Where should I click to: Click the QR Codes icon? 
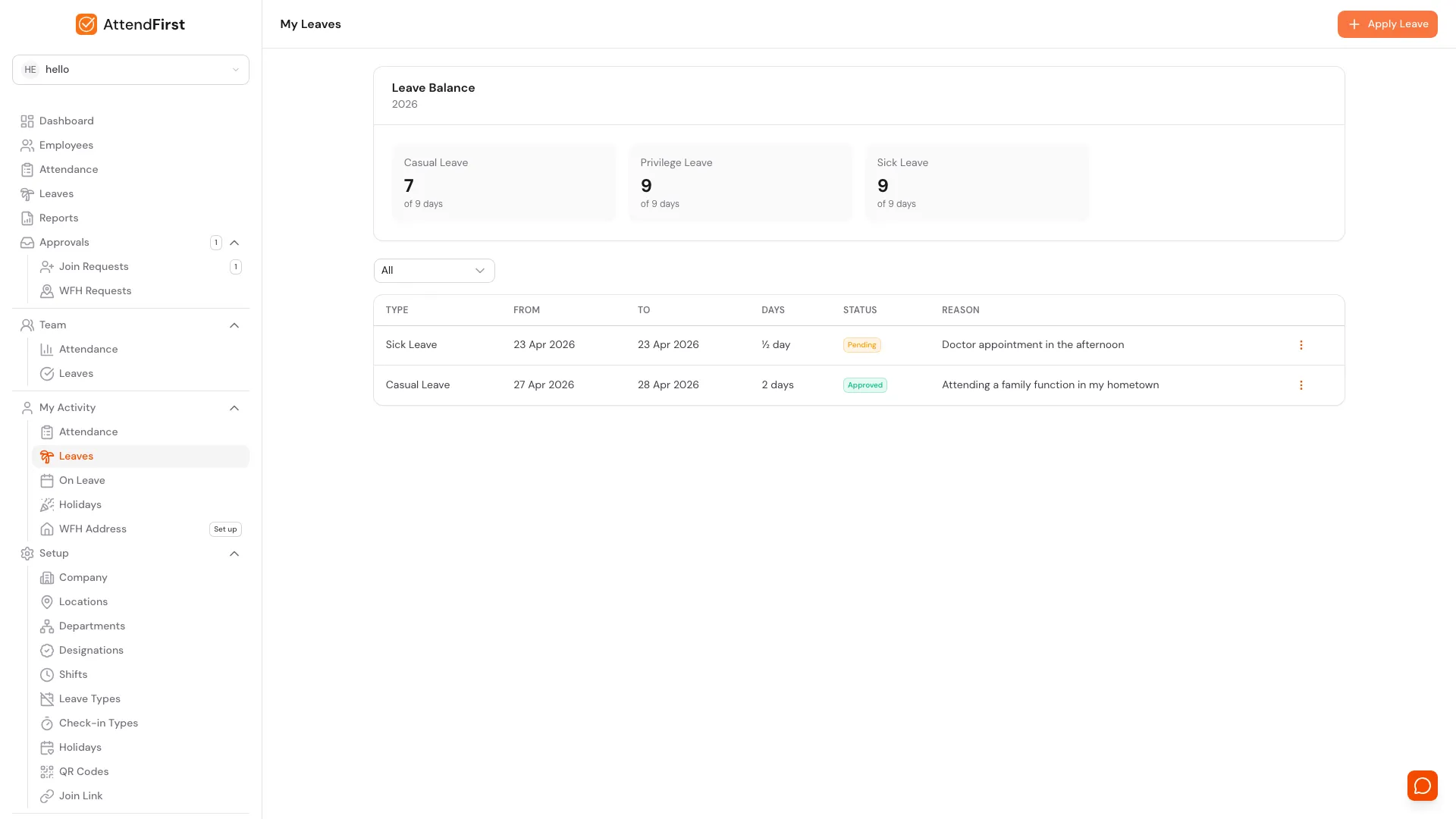pyautogui.click(x=47, y=772)
